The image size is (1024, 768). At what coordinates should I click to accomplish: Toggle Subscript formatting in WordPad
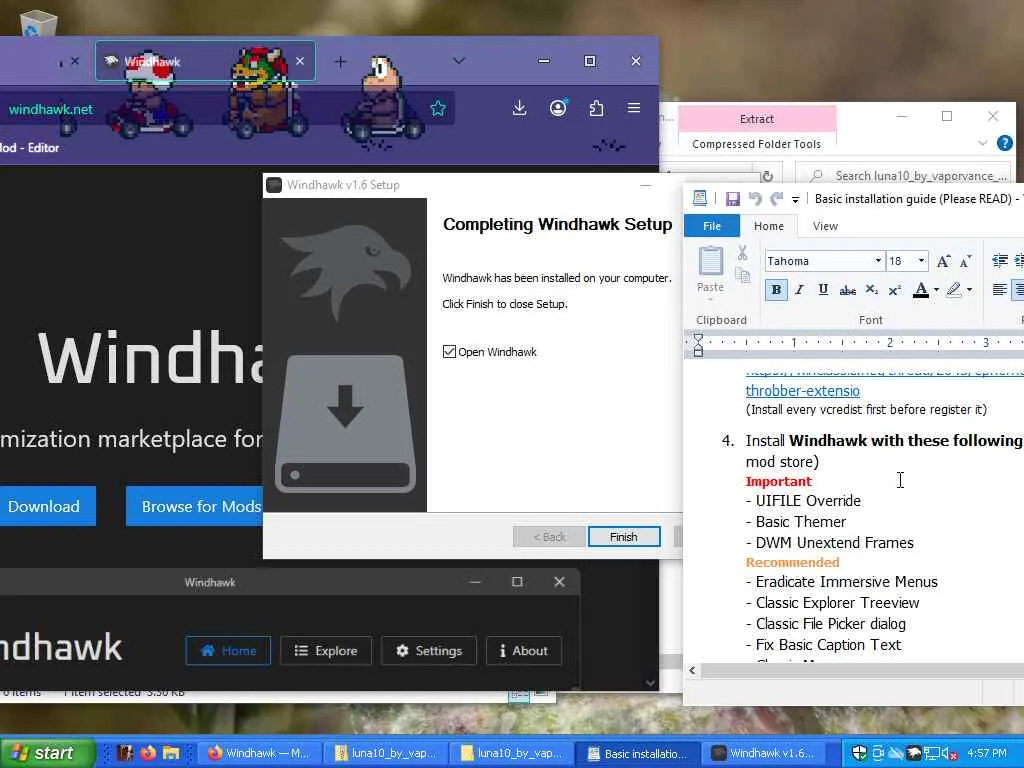[x=871, y=290]
